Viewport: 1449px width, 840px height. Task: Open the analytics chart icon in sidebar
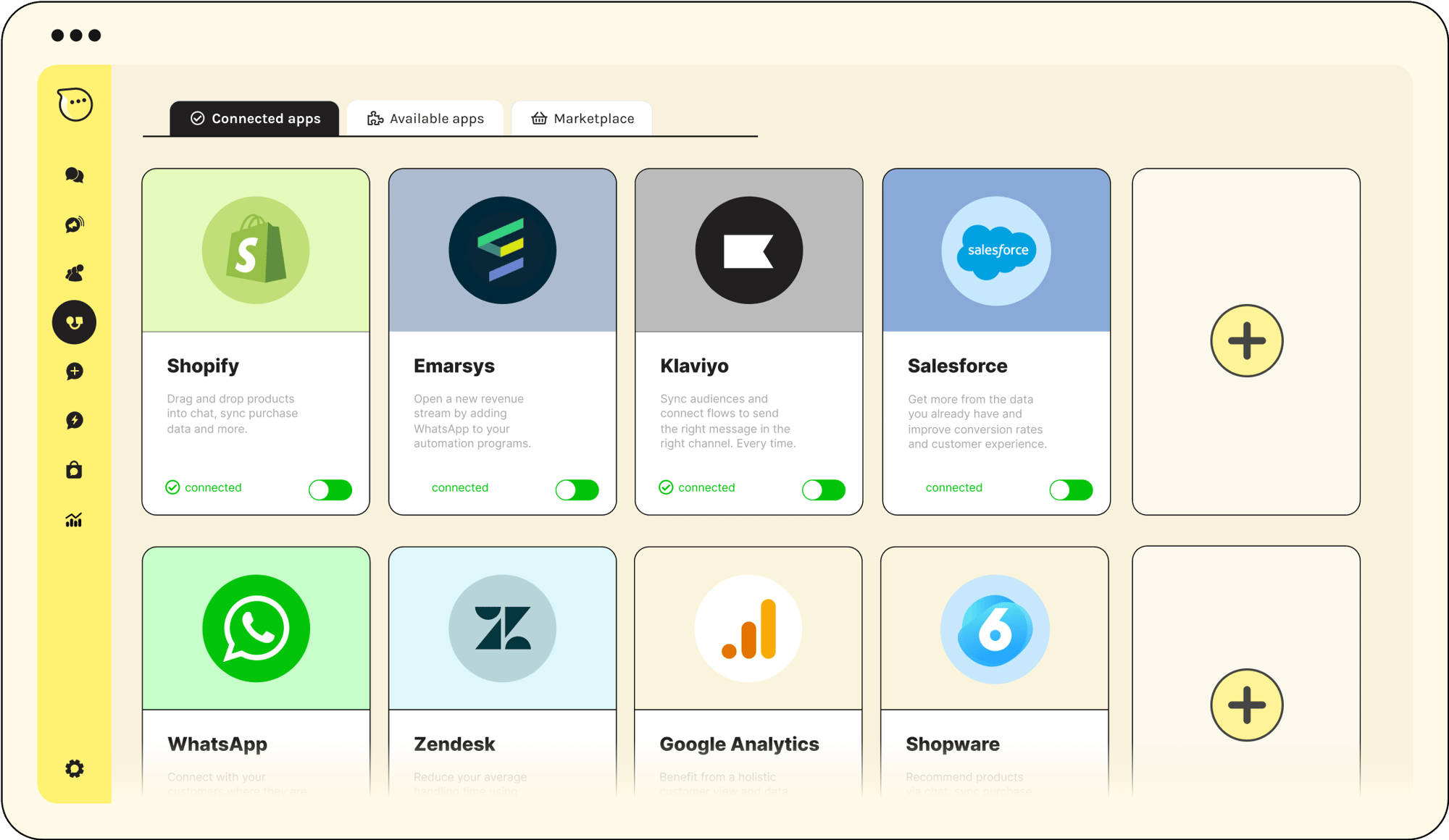coord(74,520)
